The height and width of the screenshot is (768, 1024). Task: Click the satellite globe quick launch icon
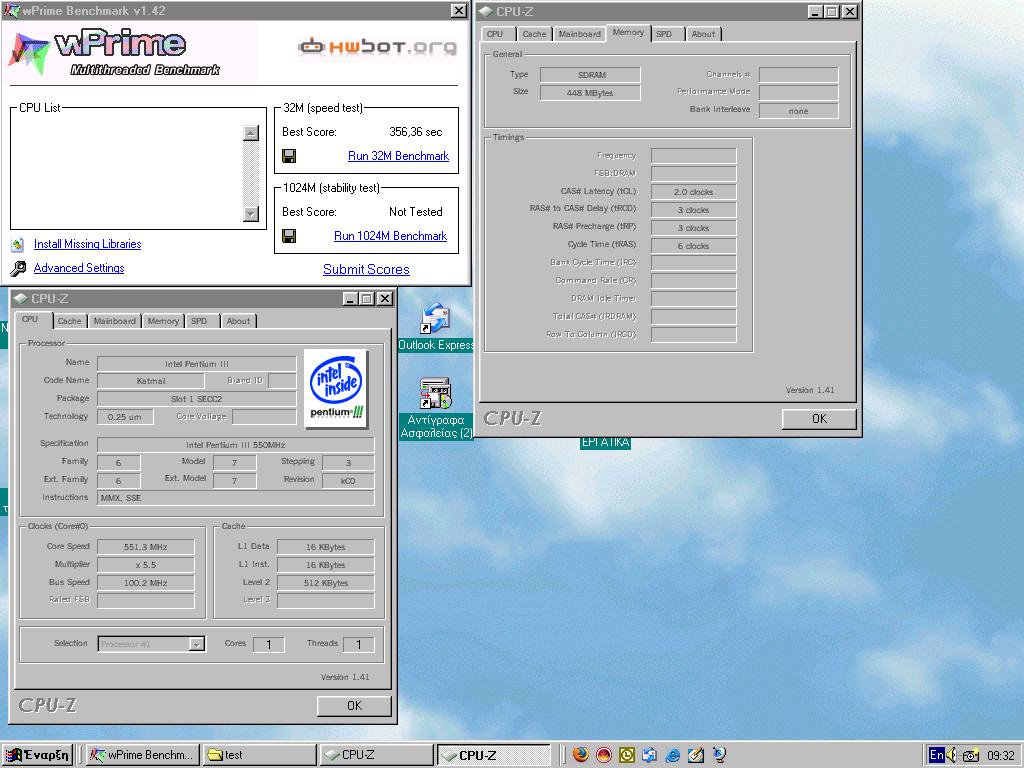point(719,755)
